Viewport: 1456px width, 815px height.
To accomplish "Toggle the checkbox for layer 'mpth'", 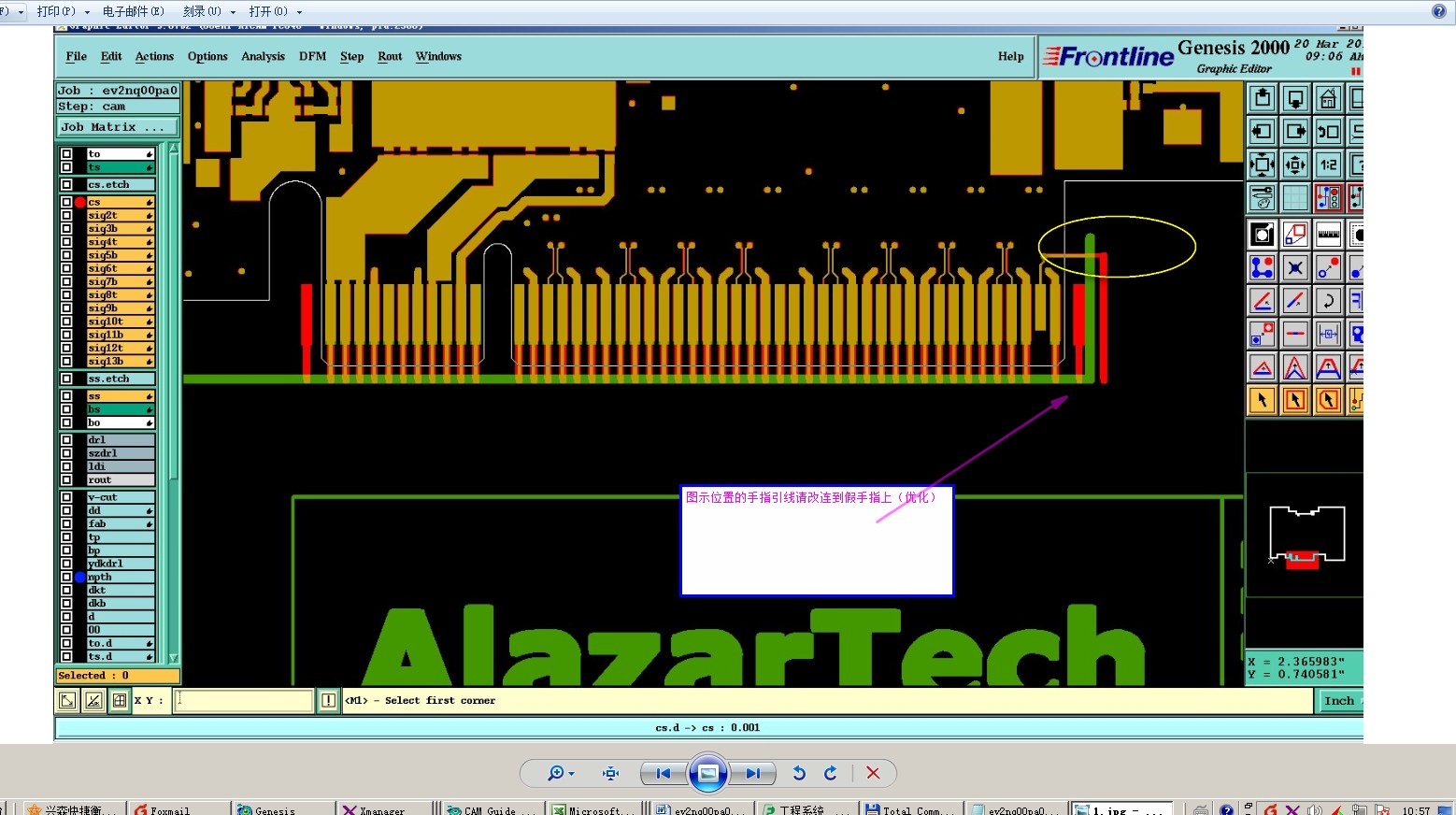I will pyautogui.click(x=66, y=577).
